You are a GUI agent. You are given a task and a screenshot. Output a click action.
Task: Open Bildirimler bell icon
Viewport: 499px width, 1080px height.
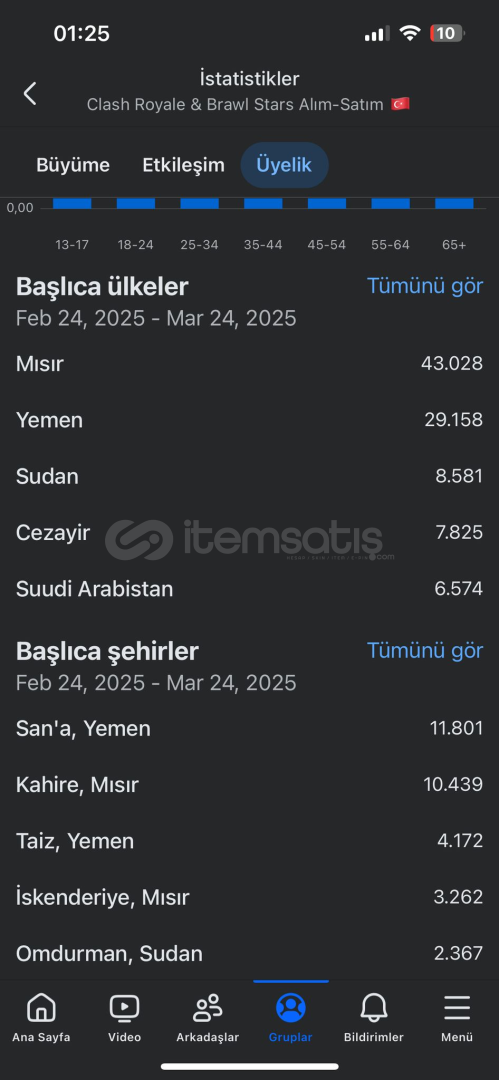coord(374,1008)
